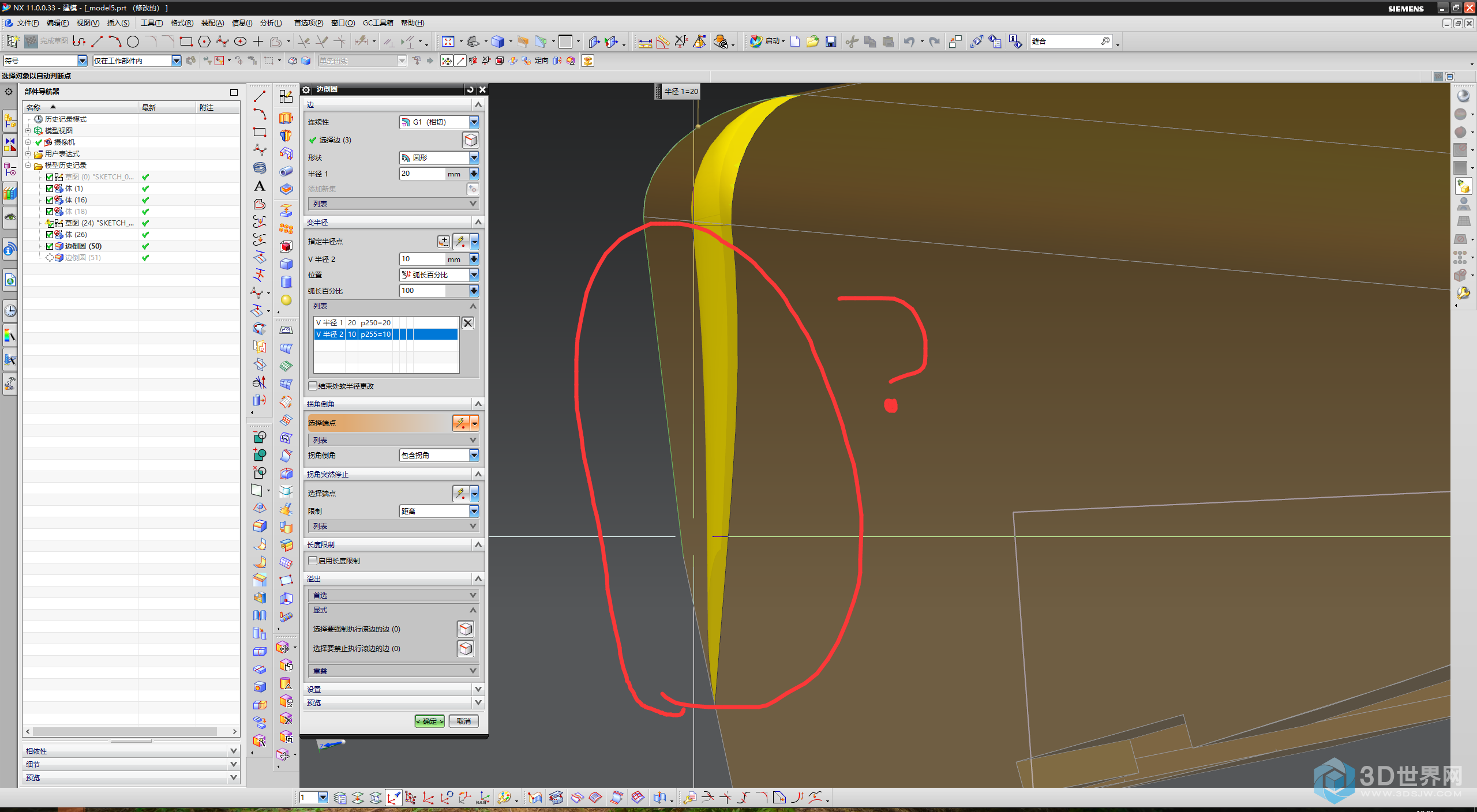Click the force roll-on edge selection icon
The image size is (1477, 812).
pos(466,629)
